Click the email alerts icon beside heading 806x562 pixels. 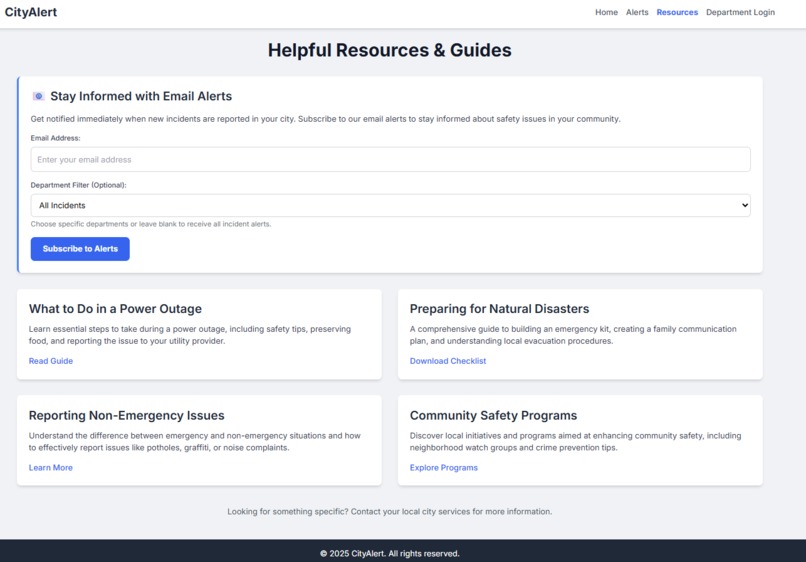click(39, 96)
